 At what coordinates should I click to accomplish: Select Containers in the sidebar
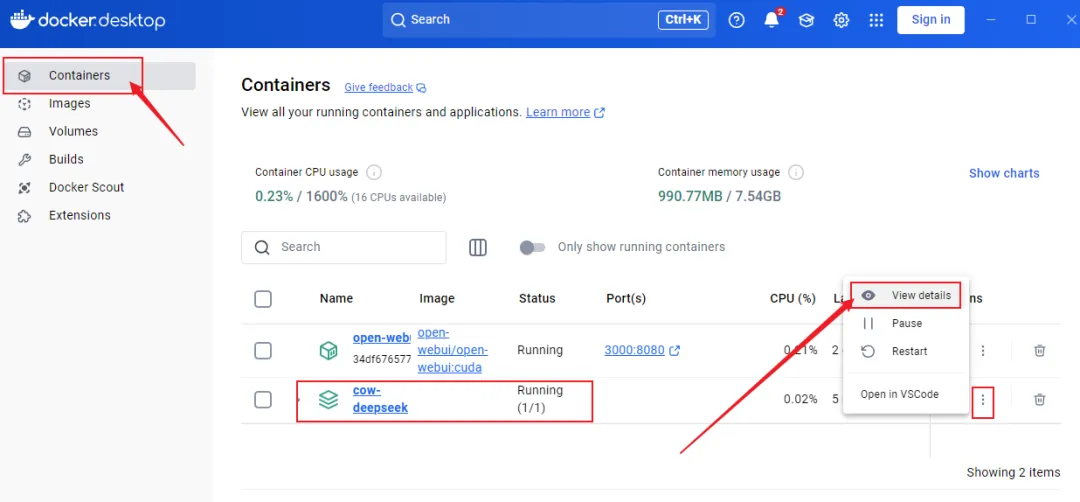coord(99,76)
